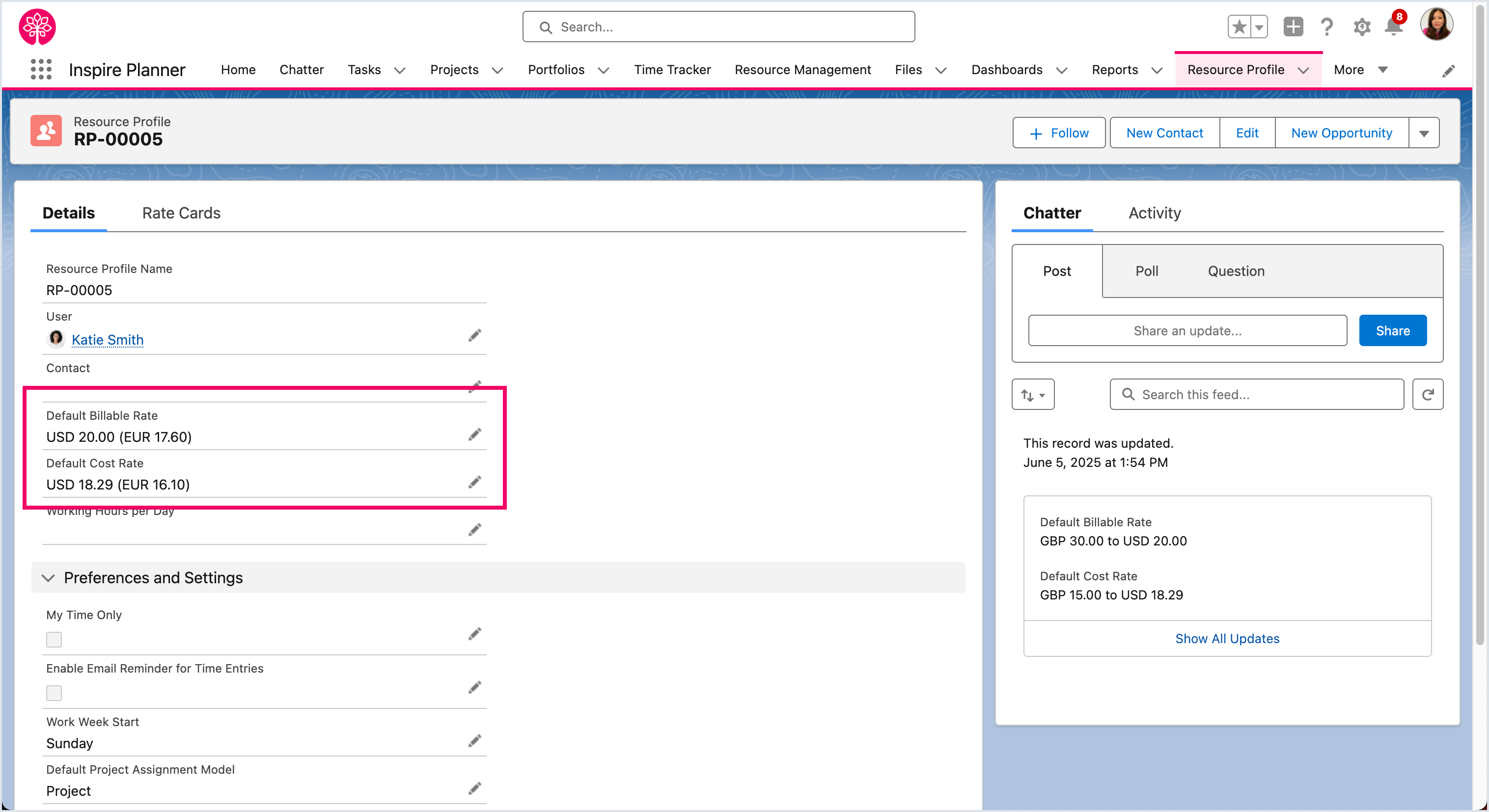Open the Resource Management nav item
Viewport: 1489px width, 812px height.
(802, 70)
